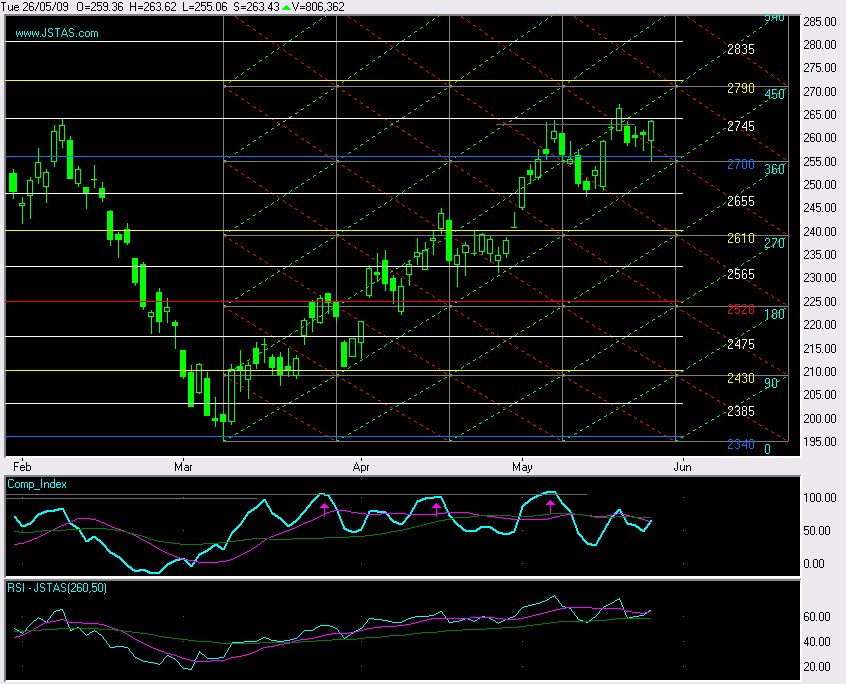The width and height of the screenshot is (846, 684).
Task: Select the red 2520 price level label
Action: click(x=741, y=310)
